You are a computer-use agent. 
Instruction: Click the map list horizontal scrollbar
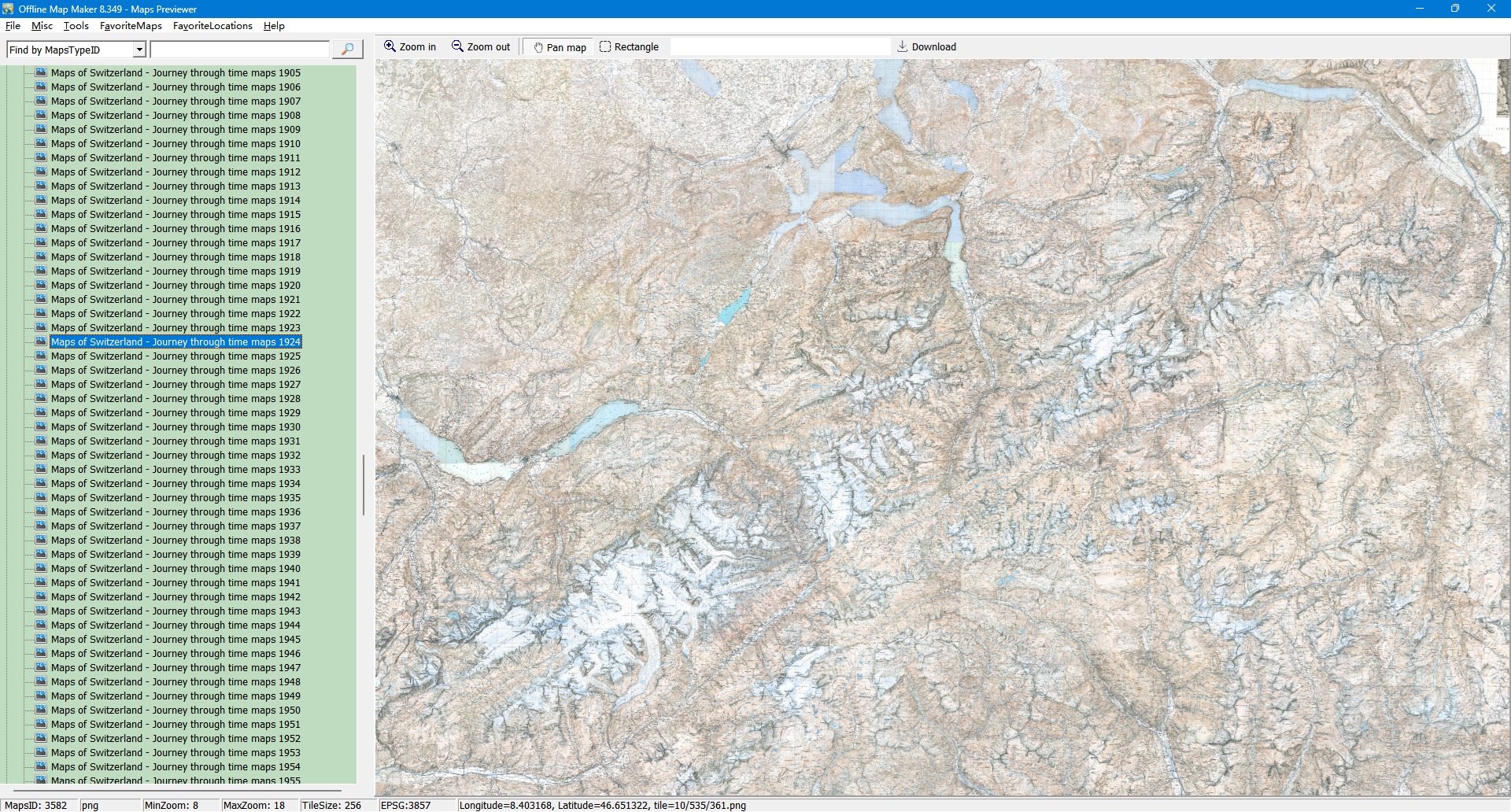pos(177,790)
